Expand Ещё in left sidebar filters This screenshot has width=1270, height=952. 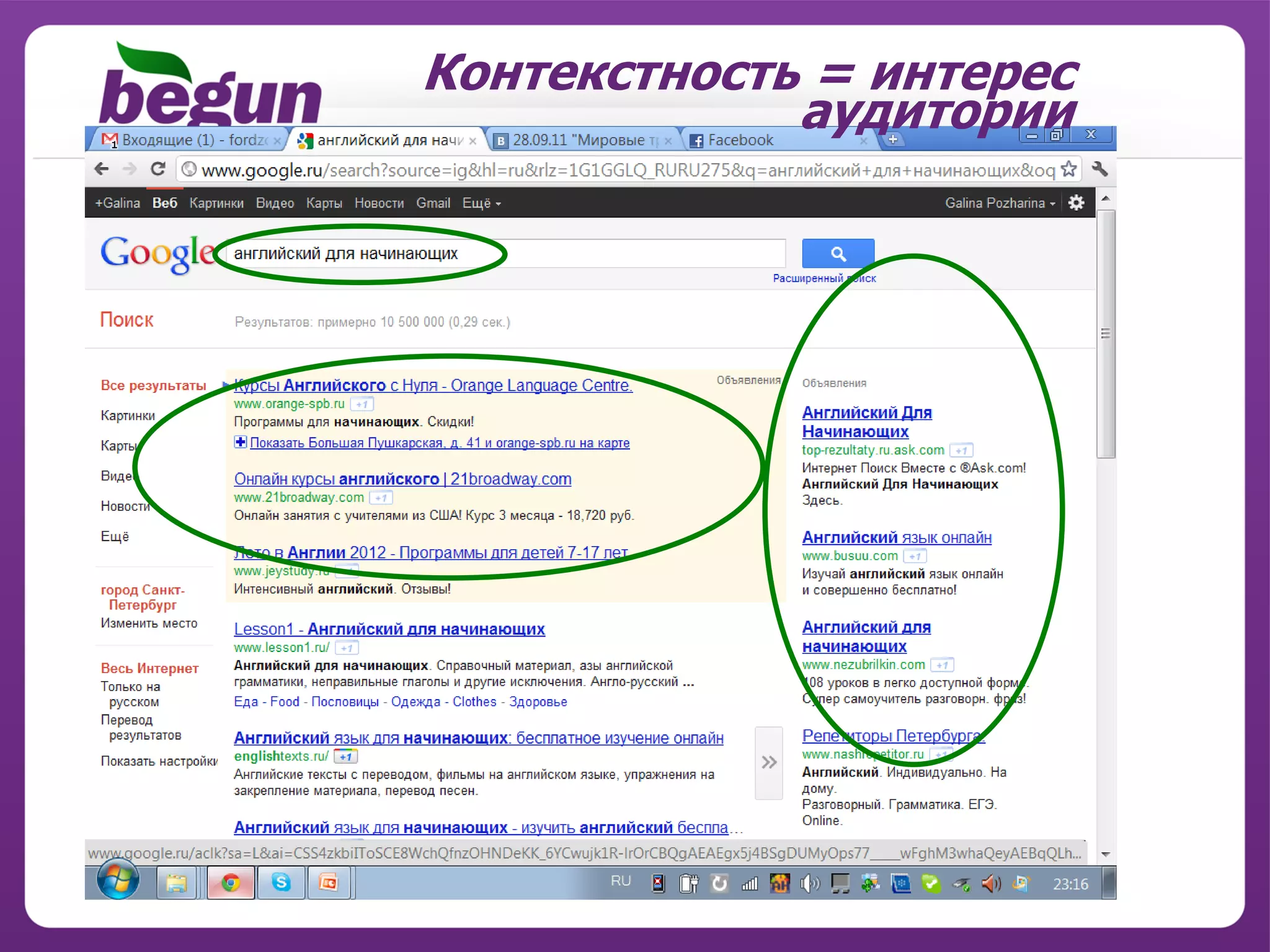115,536
